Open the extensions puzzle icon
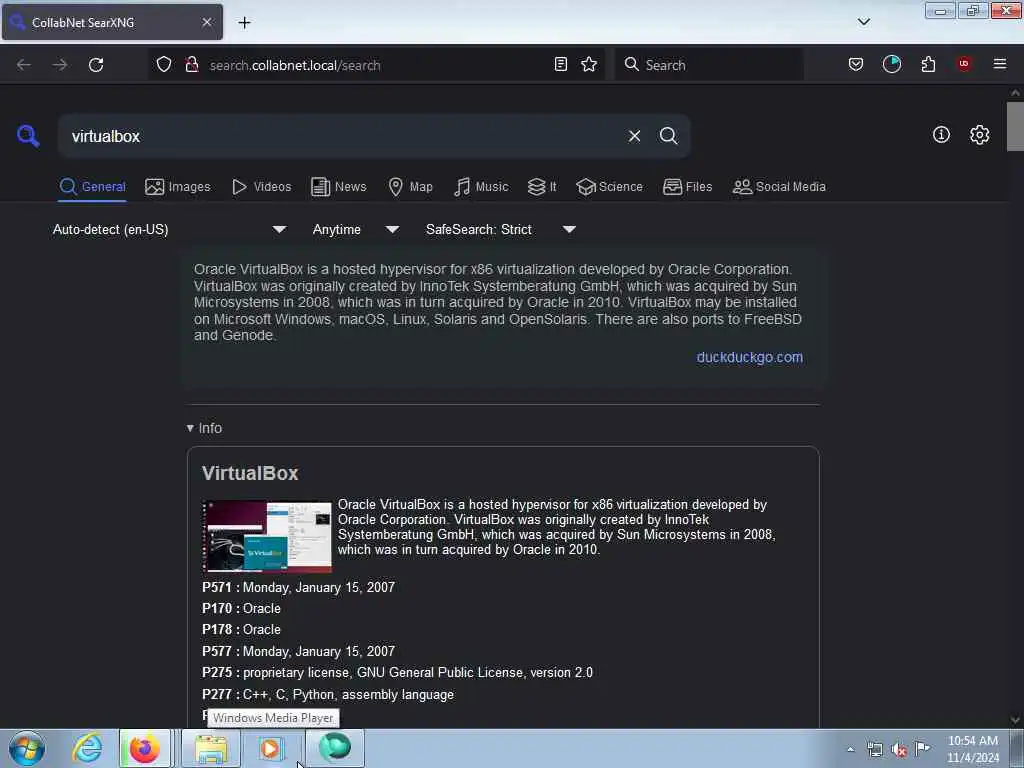 point(928,65)
